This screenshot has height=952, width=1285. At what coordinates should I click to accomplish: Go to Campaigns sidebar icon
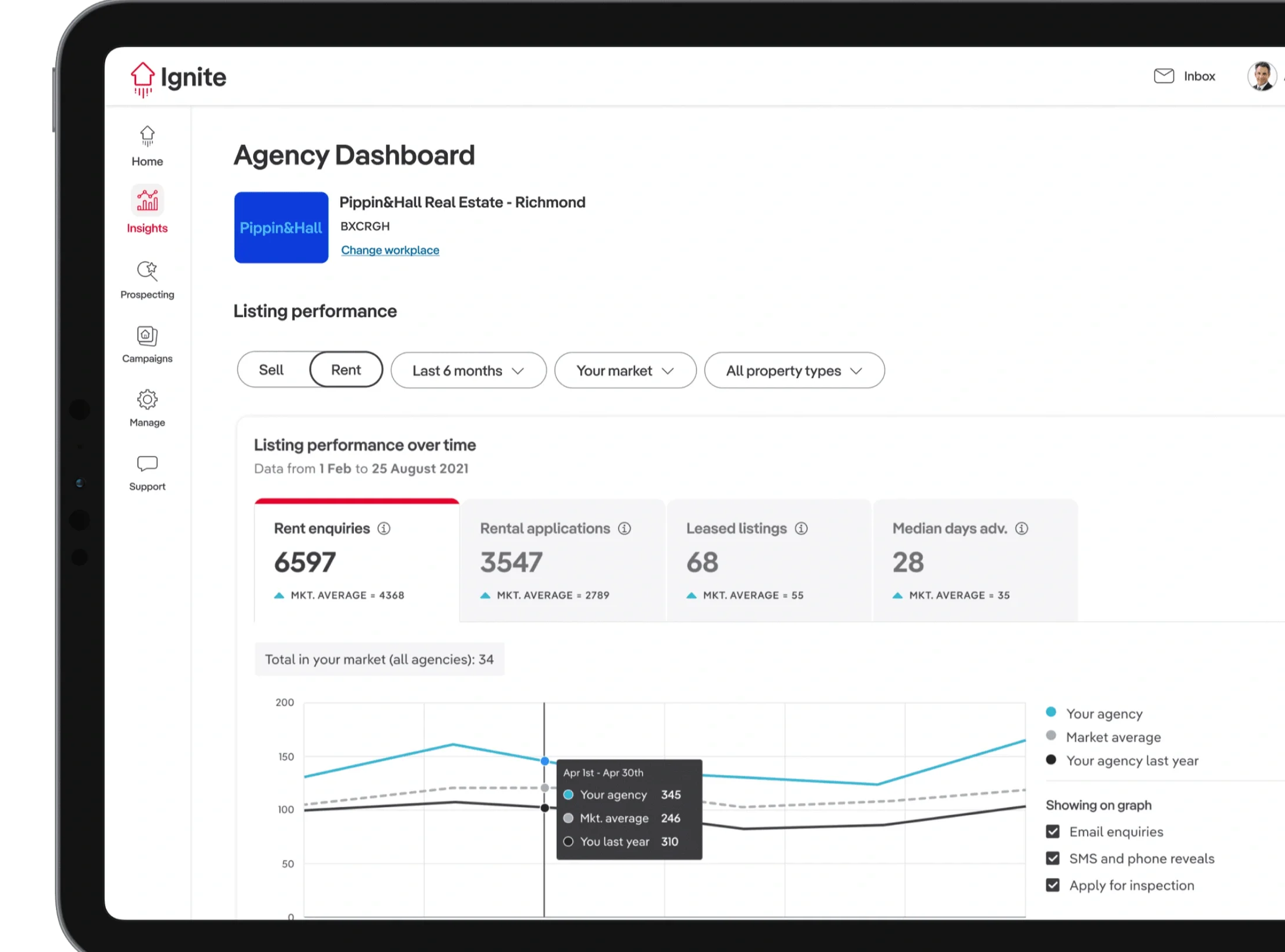[147, 336]
